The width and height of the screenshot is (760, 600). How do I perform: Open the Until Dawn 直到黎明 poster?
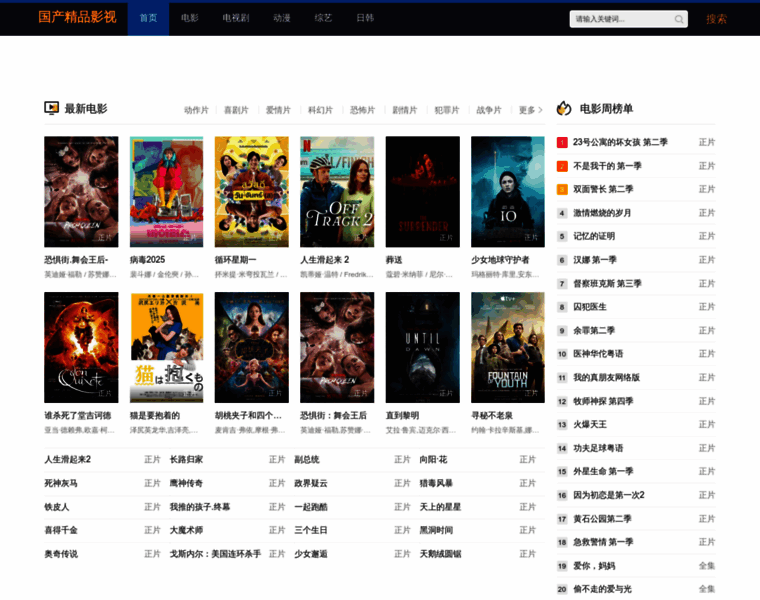pyautogui.click(x=423, y=347)
